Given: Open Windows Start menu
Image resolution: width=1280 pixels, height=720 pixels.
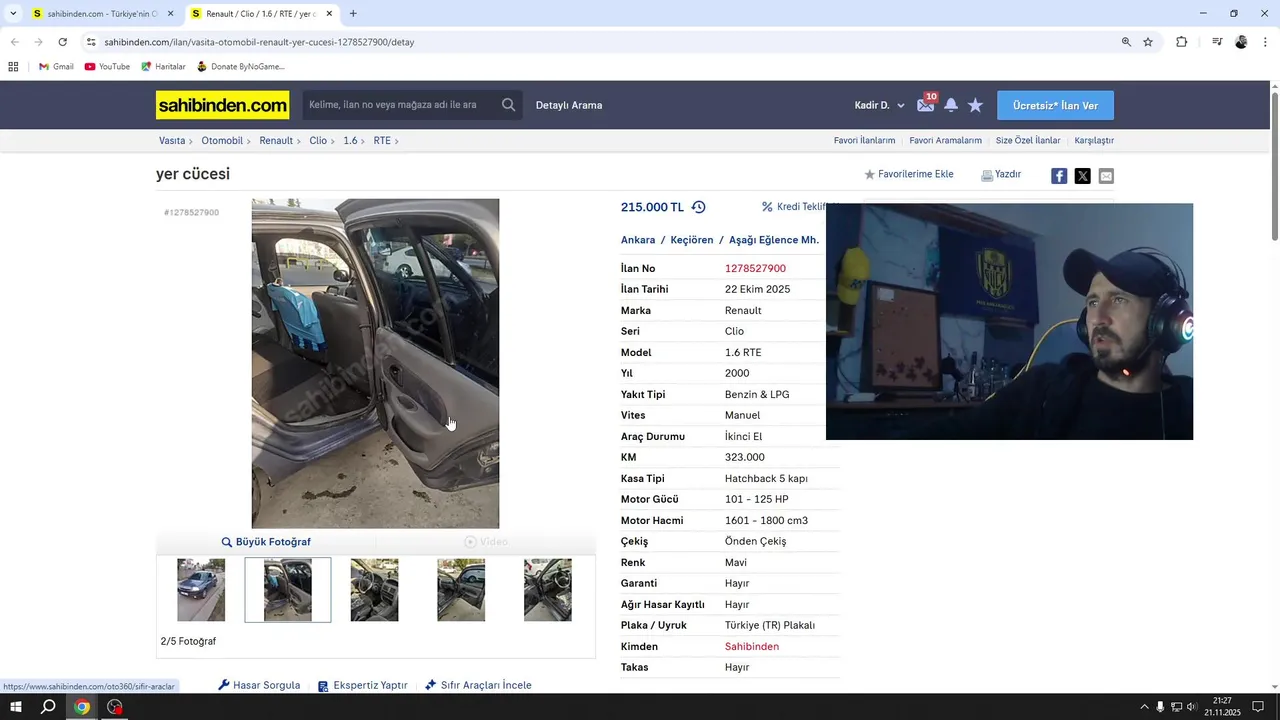Looking at the screenshot, I should pyautogui.click(x=16, y=707).
